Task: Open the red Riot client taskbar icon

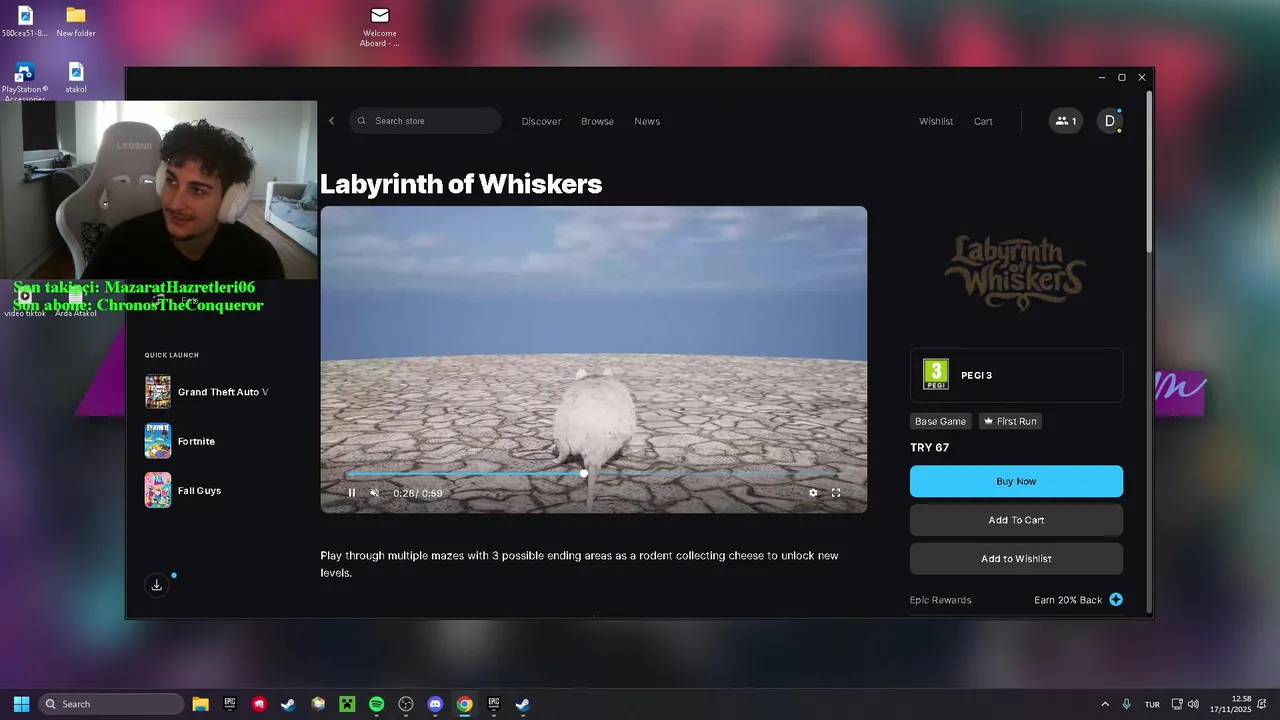Action: pyautogui.click(x=259, y=704)
